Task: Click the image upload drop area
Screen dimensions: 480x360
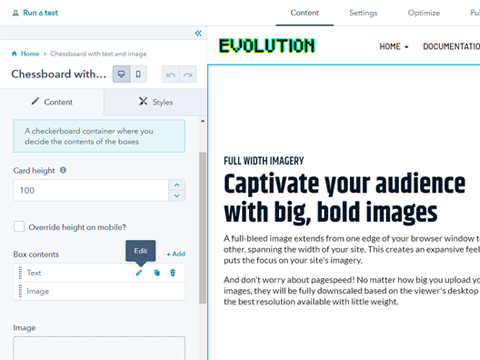Action: pos(99,348)
